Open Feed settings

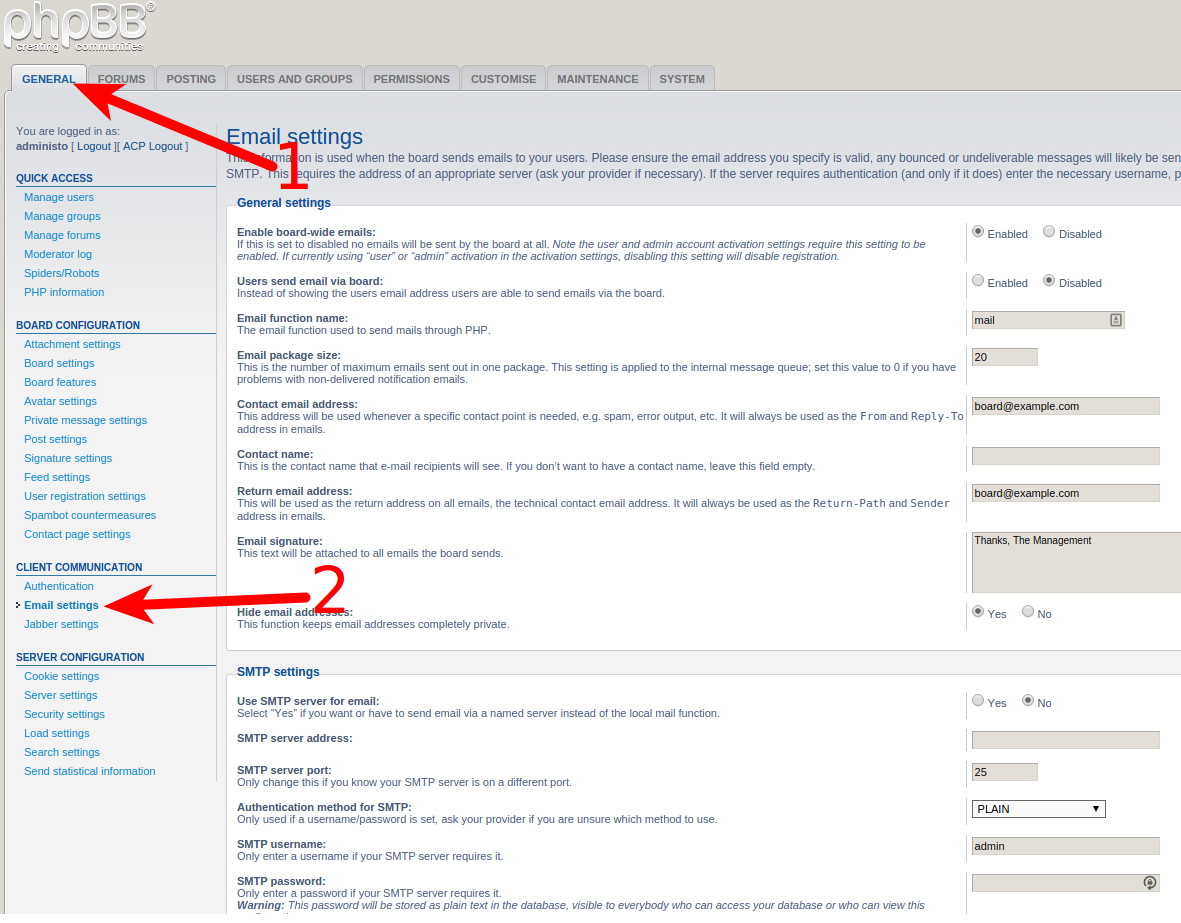tap(56, 477)
